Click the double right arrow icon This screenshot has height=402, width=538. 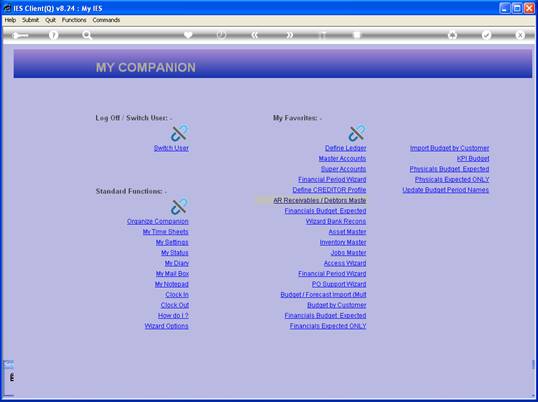click(290, 35)
